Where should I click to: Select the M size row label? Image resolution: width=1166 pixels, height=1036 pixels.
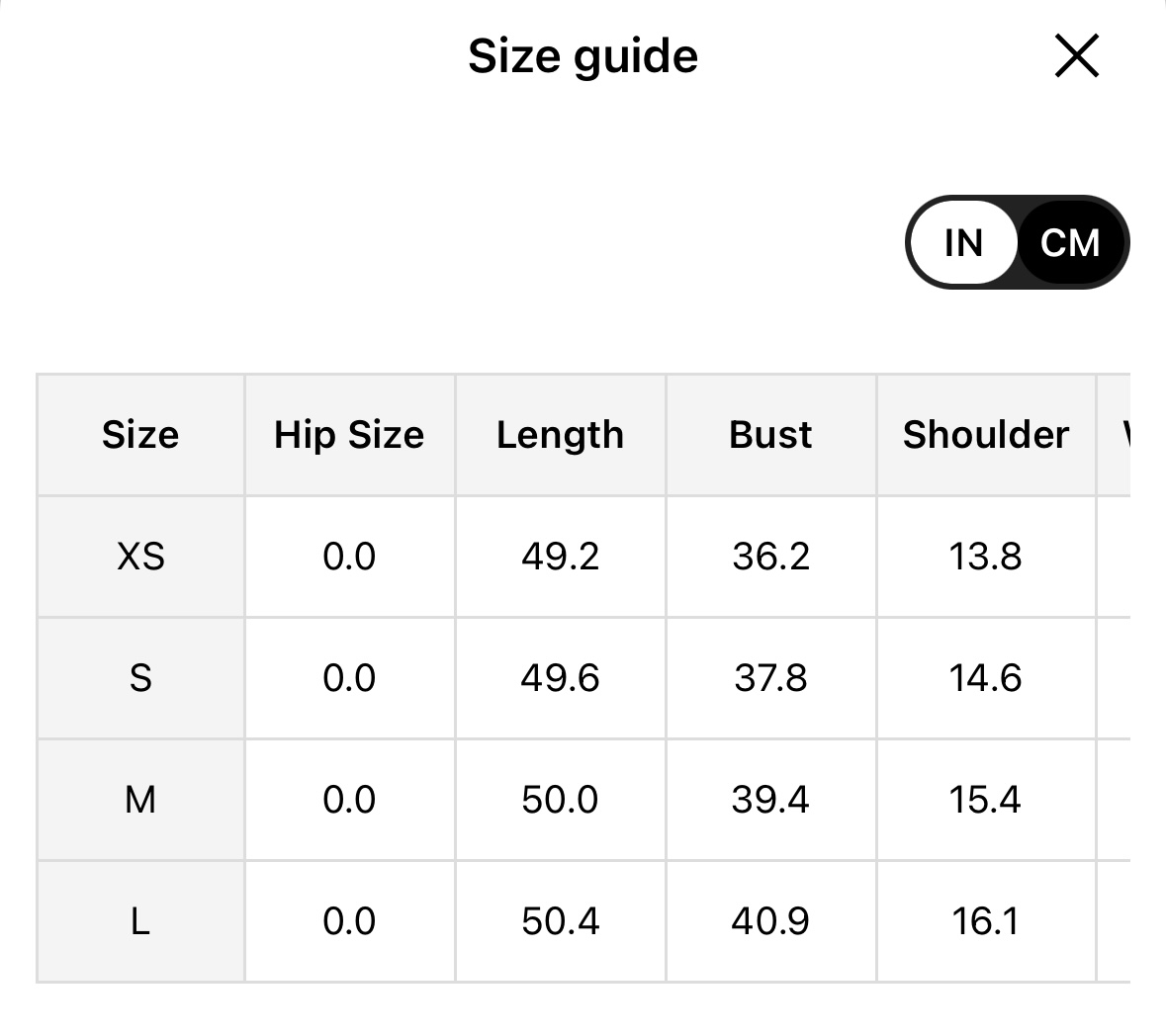pyautogui.click(x=140, y=800)
